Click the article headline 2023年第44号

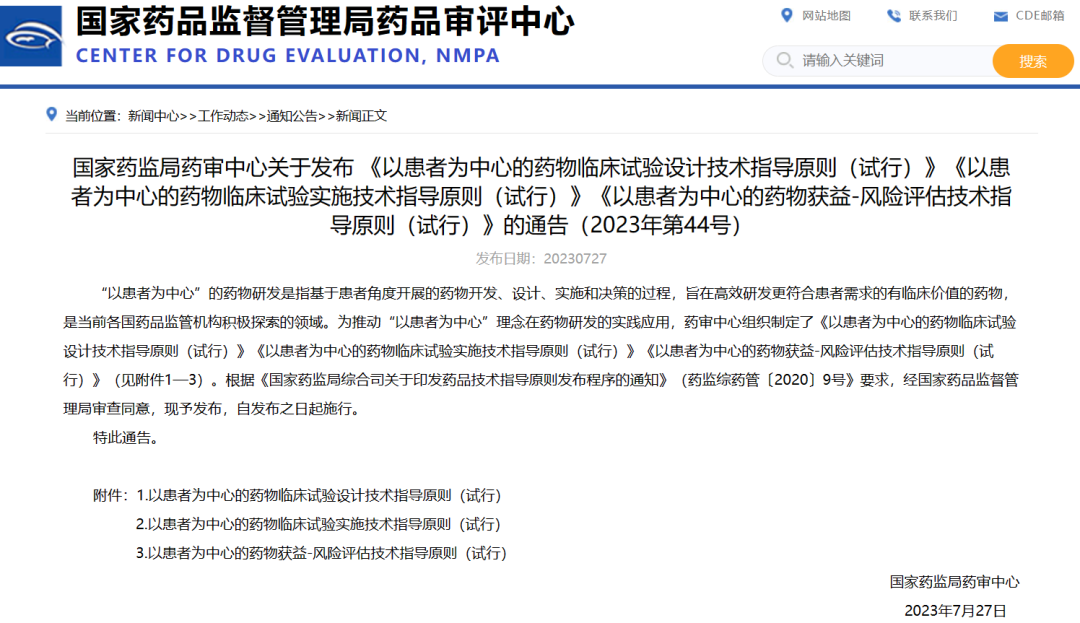541,196
